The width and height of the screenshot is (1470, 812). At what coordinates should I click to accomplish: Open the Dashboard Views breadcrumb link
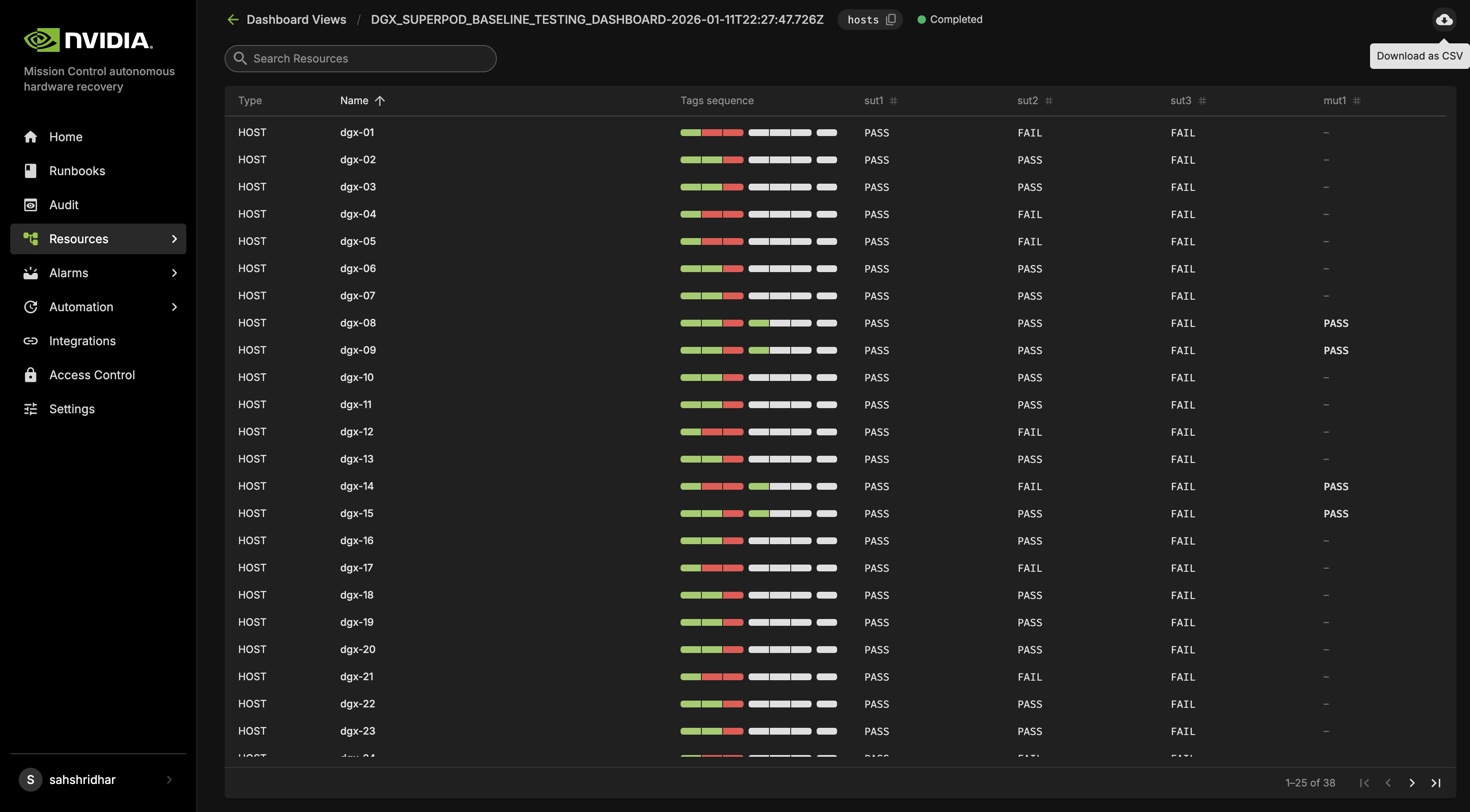click(x=296, y=20)
